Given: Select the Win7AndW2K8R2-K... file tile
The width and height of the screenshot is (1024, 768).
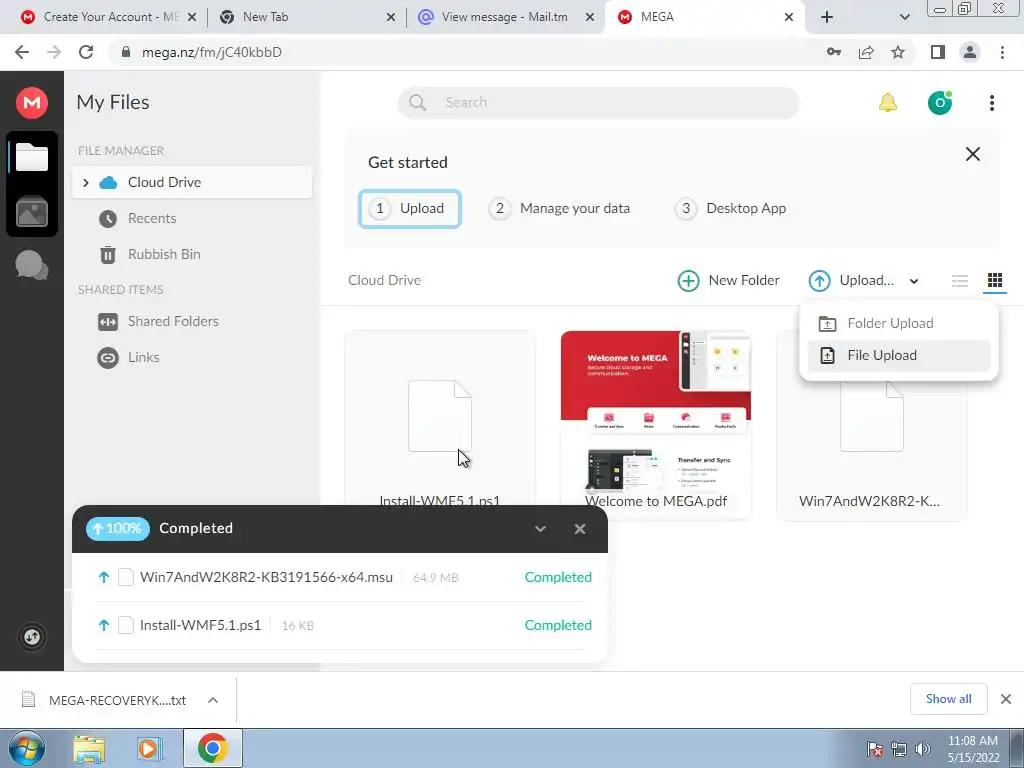Looking at the screenshot, I should pos(871,451).
